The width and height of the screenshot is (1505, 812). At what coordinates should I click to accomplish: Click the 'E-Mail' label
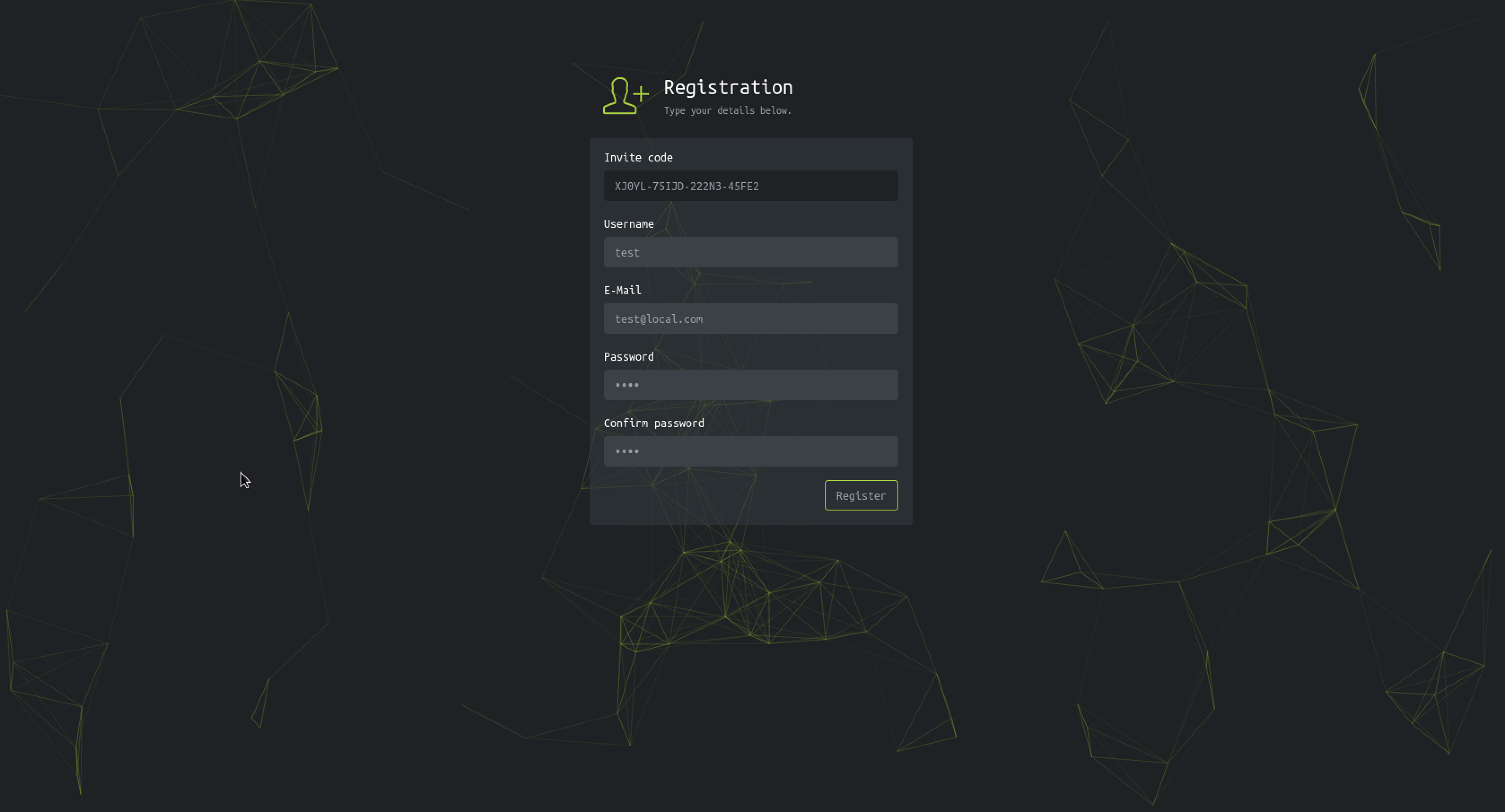(622, 290)
